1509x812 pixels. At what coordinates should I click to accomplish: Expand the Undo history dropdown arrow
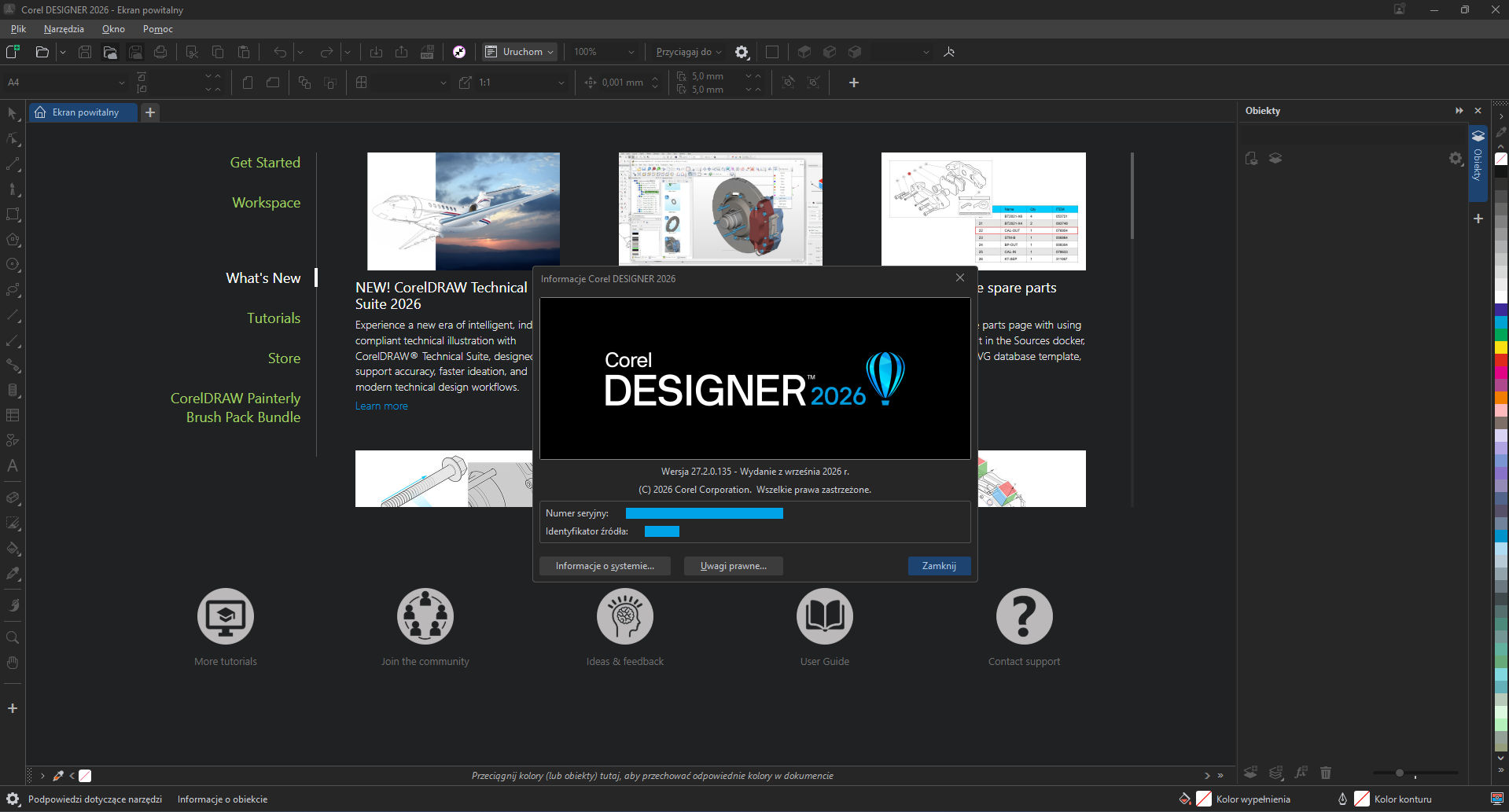300,52
